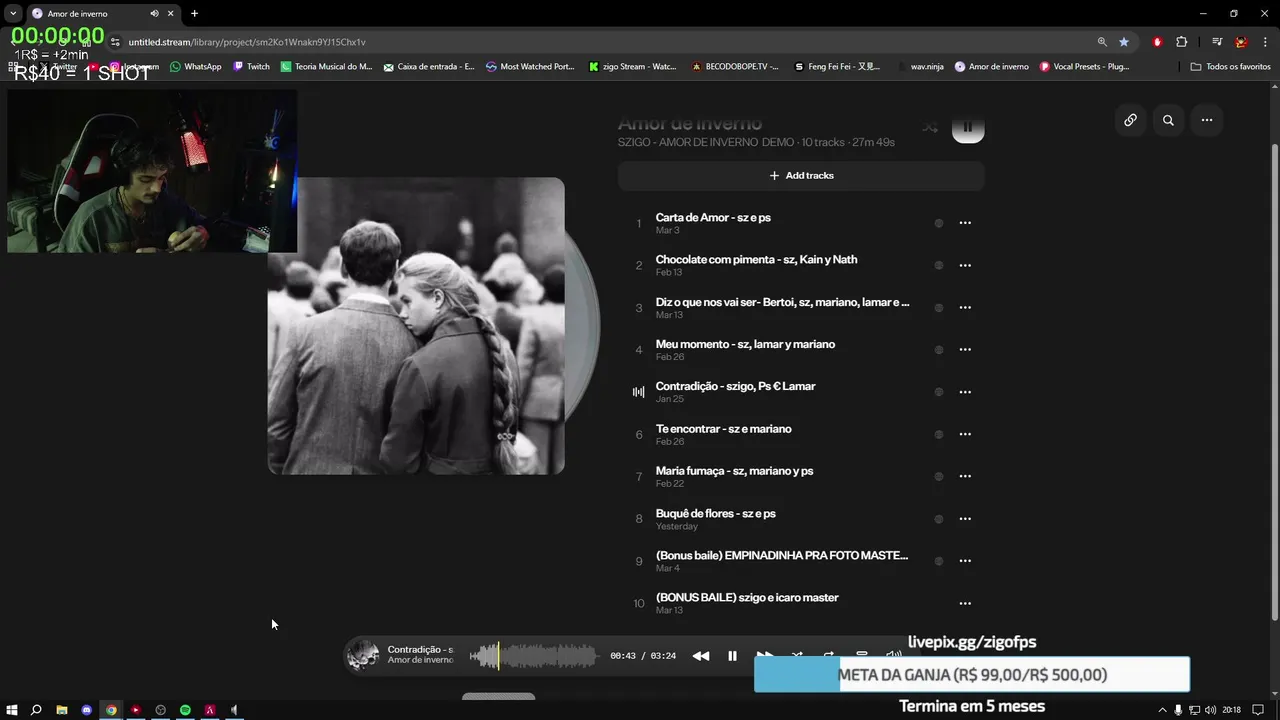1280x720 pixels.
Task: Bookmark this page with the star icon
Action: tap(1124, 42)
